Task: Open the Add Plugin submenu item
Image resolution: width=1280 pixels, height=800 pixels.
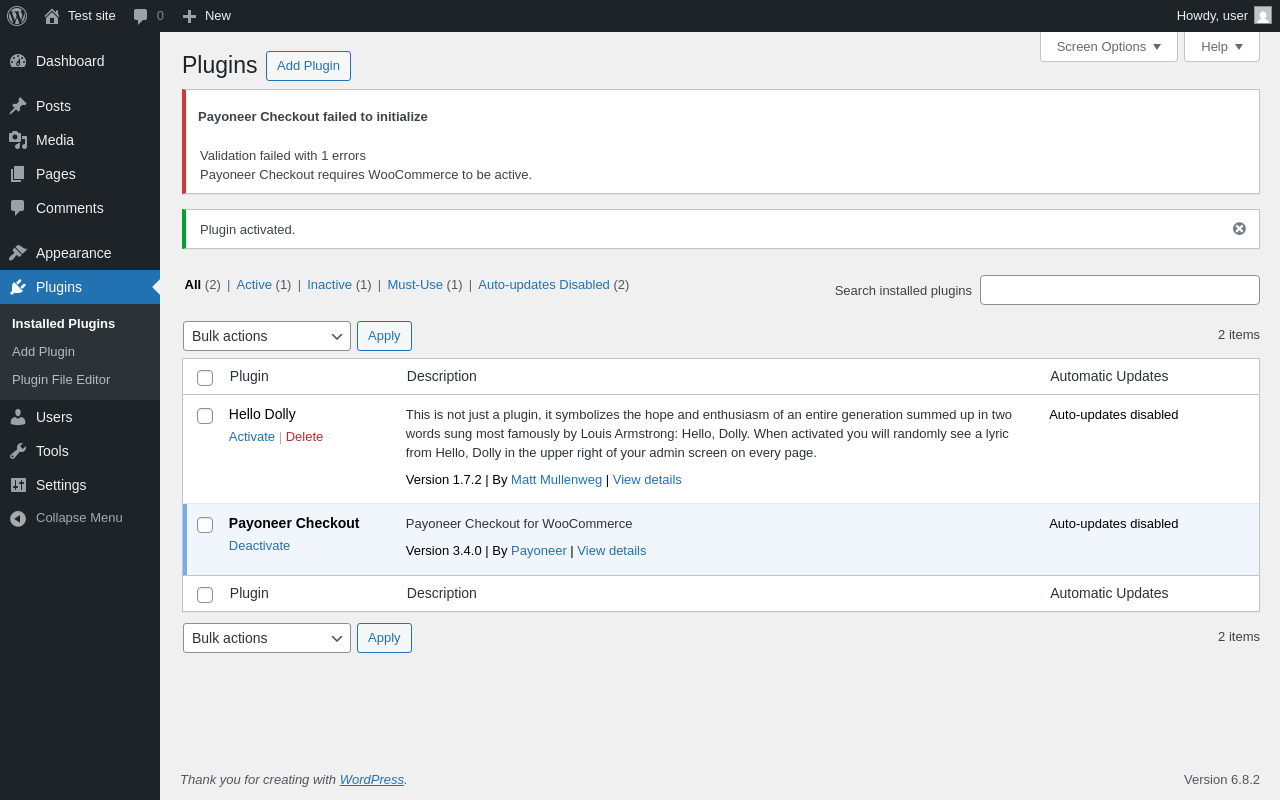Action: click(x=43, y=352)
